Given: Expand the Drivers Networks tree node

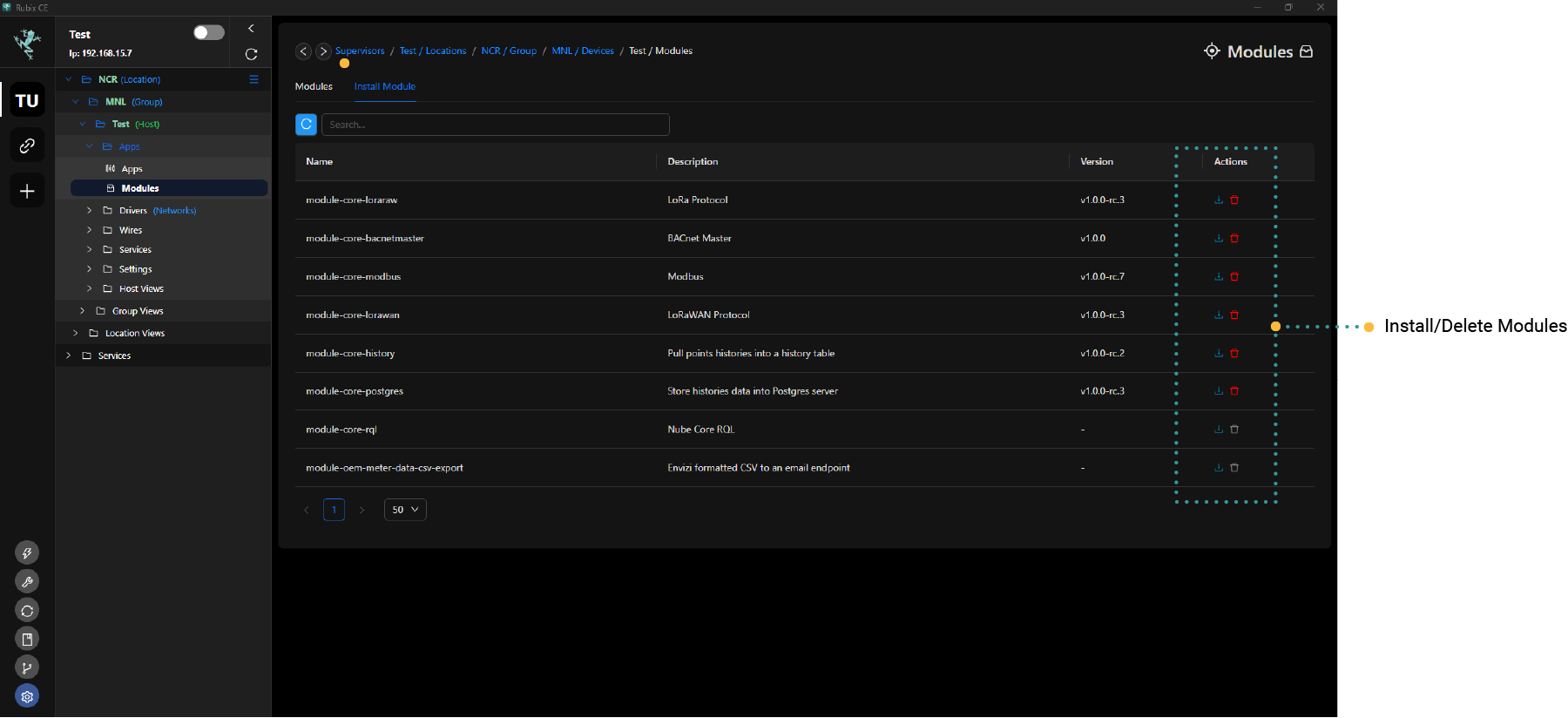Looking at the screenshot, I should [89, 210].
